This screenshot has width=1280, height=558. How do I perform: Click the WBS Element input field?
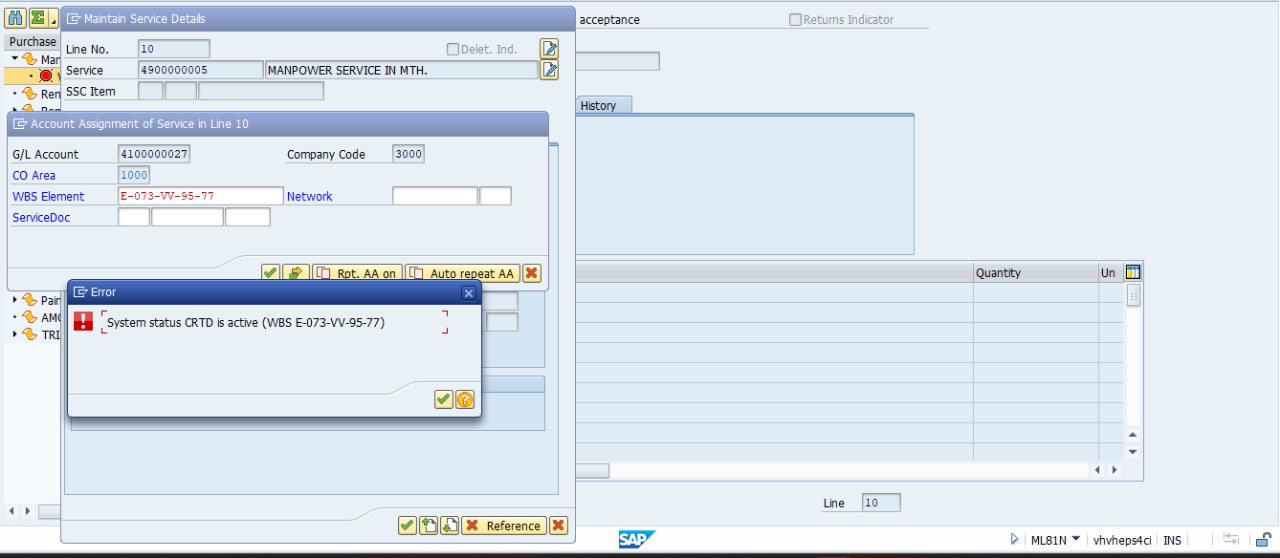200,196
